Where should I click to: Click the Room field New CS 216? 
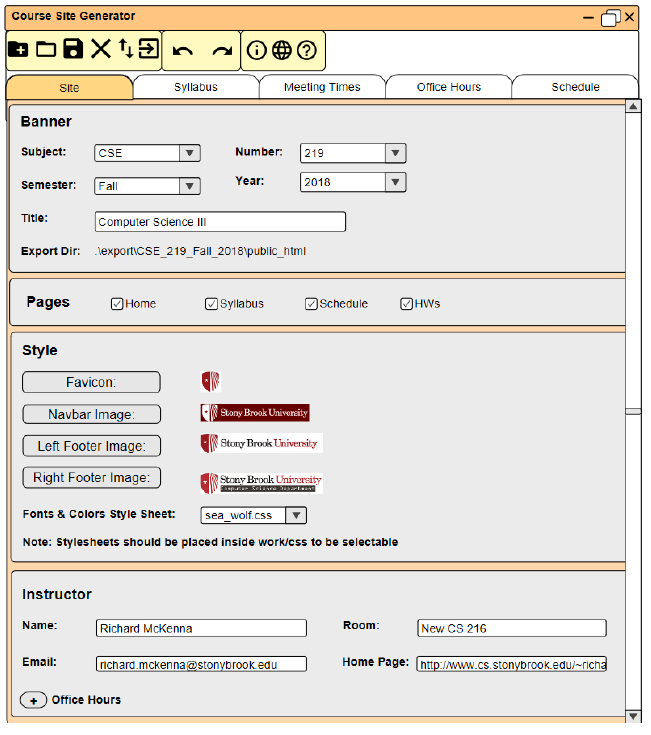(512, 629)
